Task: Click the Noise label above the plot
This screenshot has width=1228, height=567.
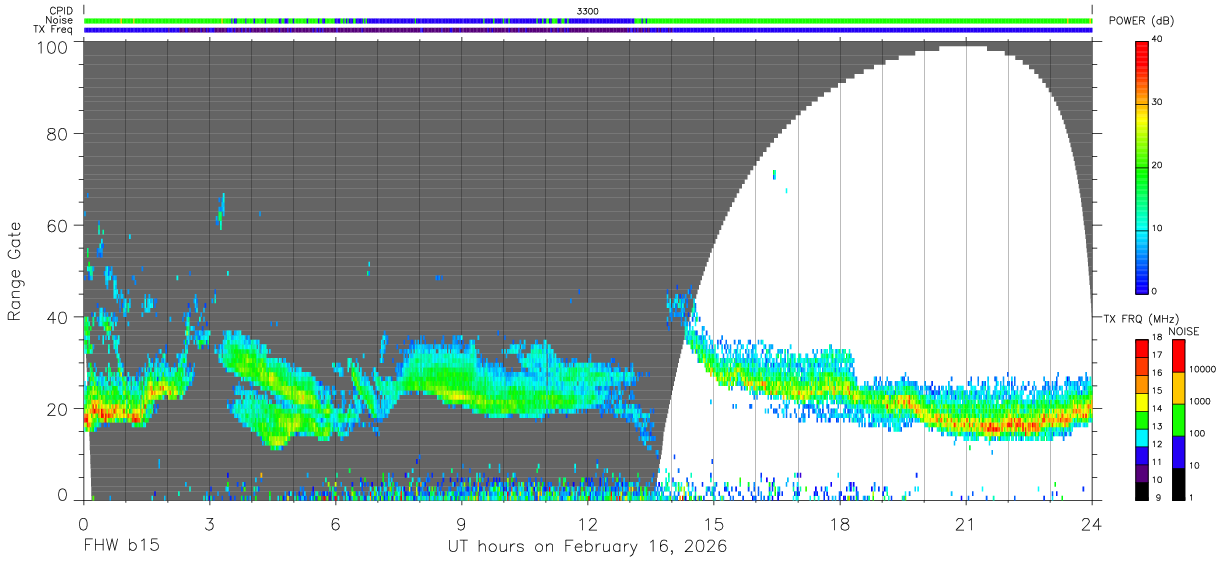Action: click(x=60, y=20)
